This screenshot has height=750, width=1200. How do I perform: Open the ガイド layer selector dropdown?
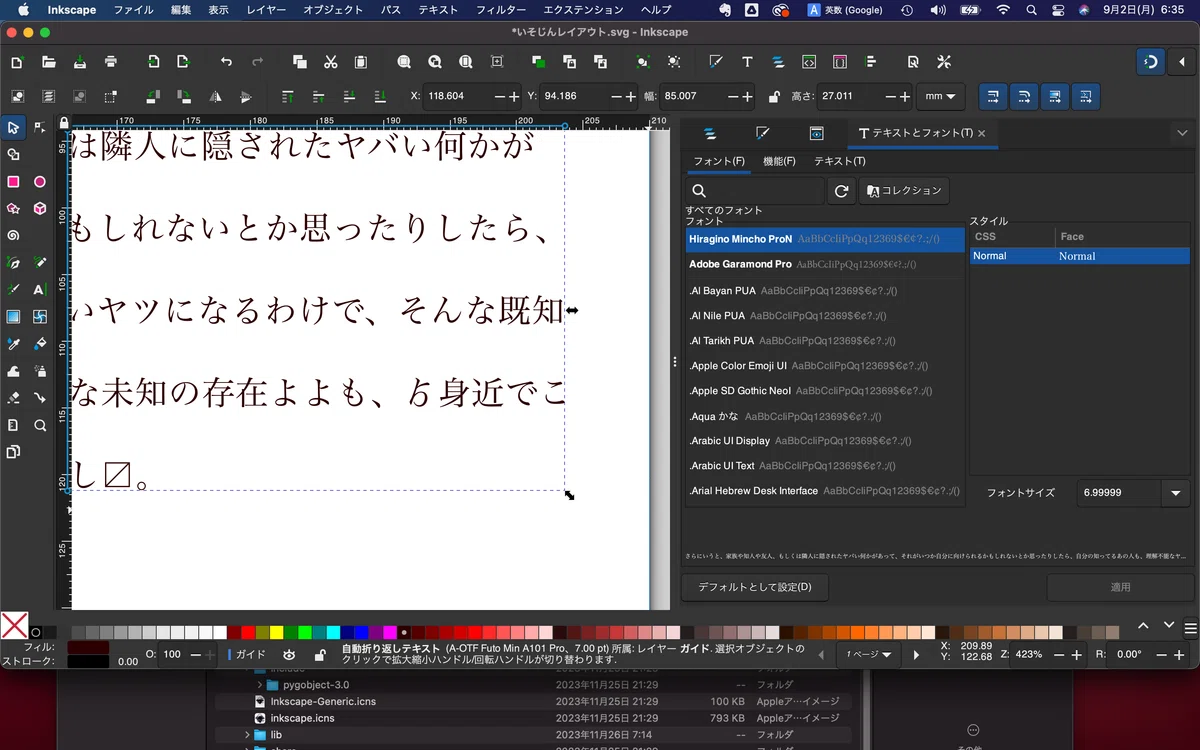[248, 655]
